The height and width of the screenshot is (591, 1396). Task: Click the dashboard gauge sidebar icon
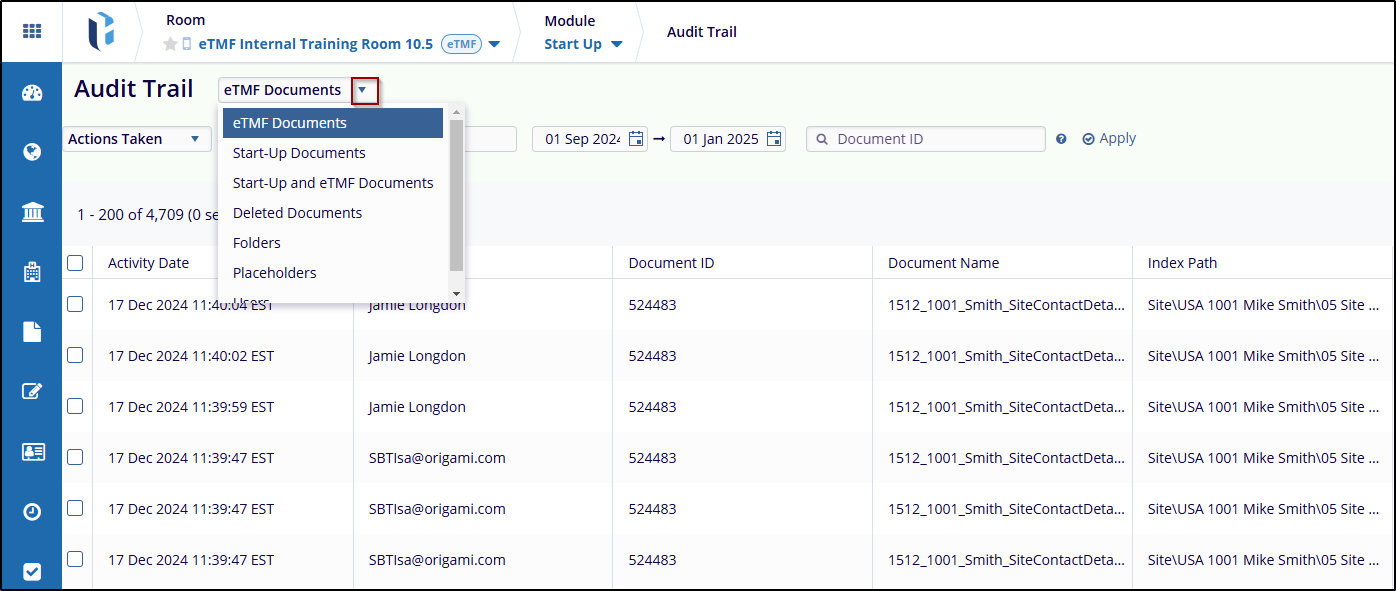click(x=32, y=93)
